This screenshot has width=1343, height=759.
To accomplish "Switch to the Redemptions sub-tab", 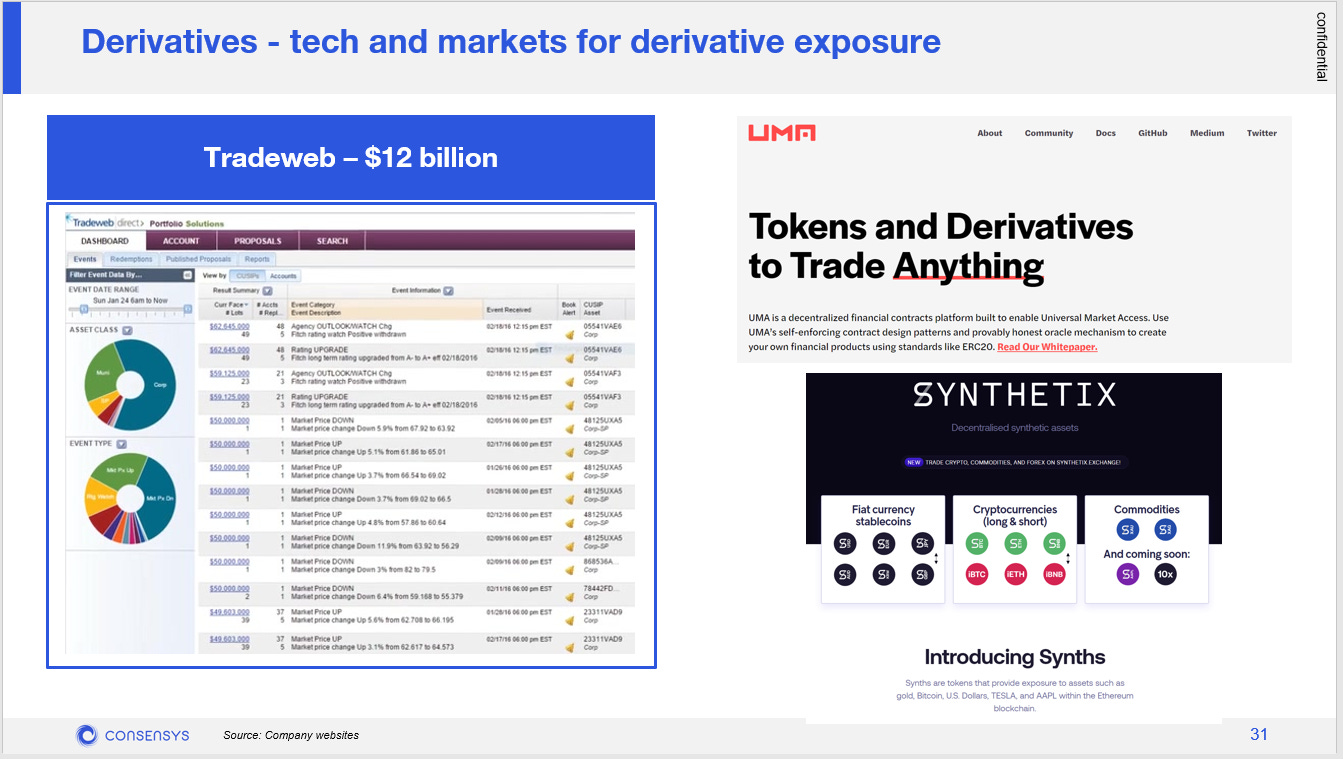I will pos(131,259).
